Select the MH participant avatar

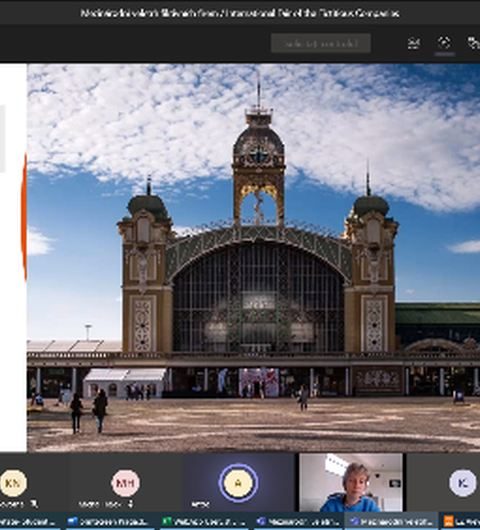point(125,483)
